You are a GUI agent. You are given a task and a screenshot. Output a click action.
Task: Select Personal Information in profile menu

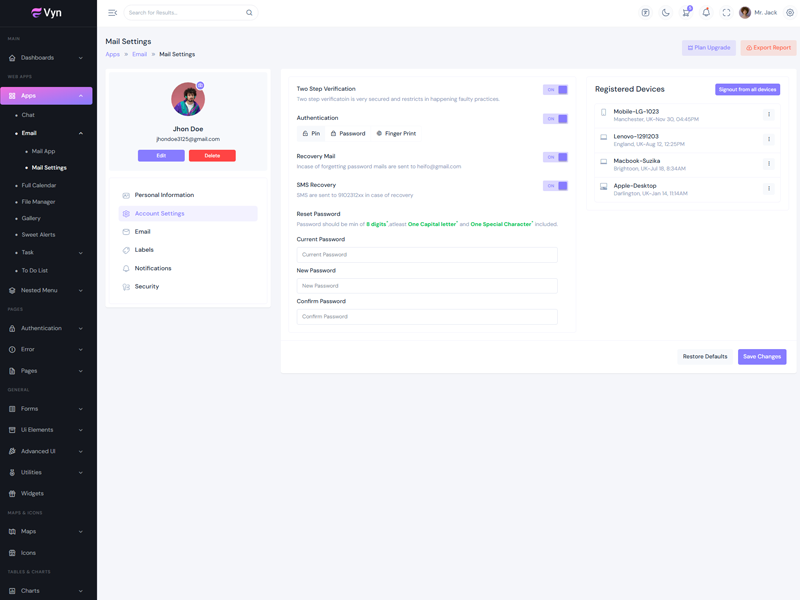point(164,195)
